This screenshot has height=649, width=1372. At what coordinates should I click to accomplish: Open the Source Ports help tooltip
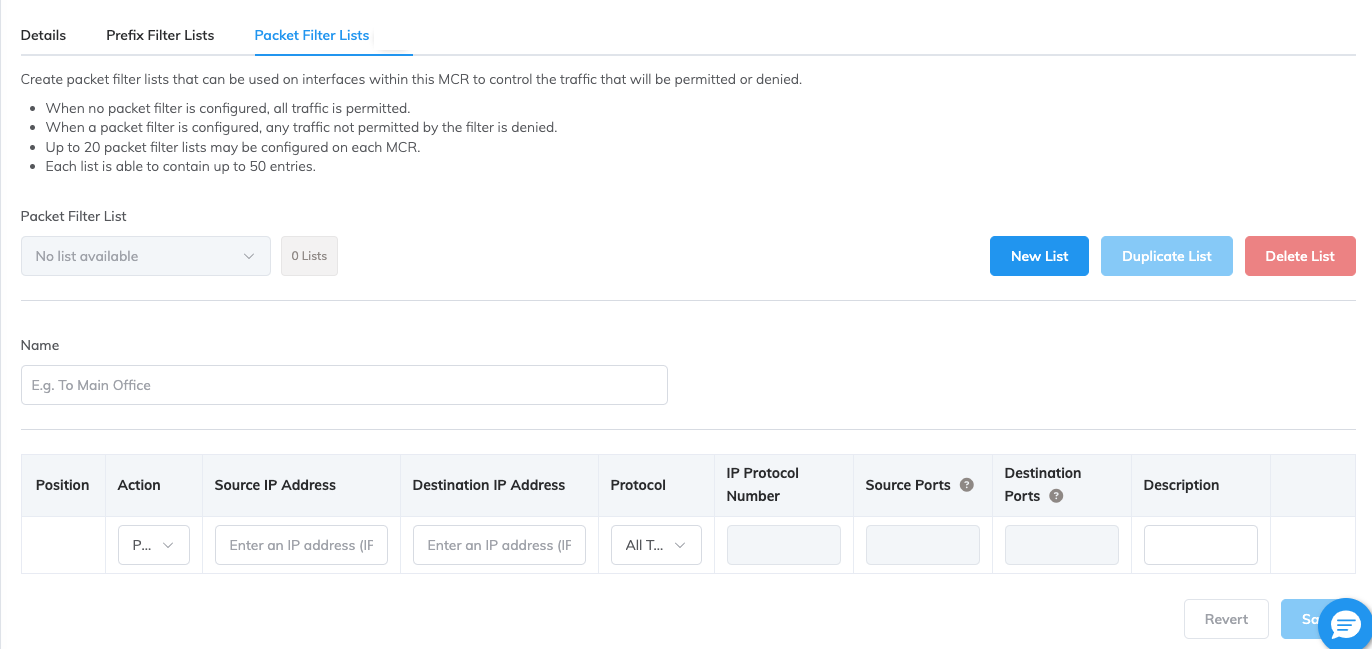tap(966, 484)
